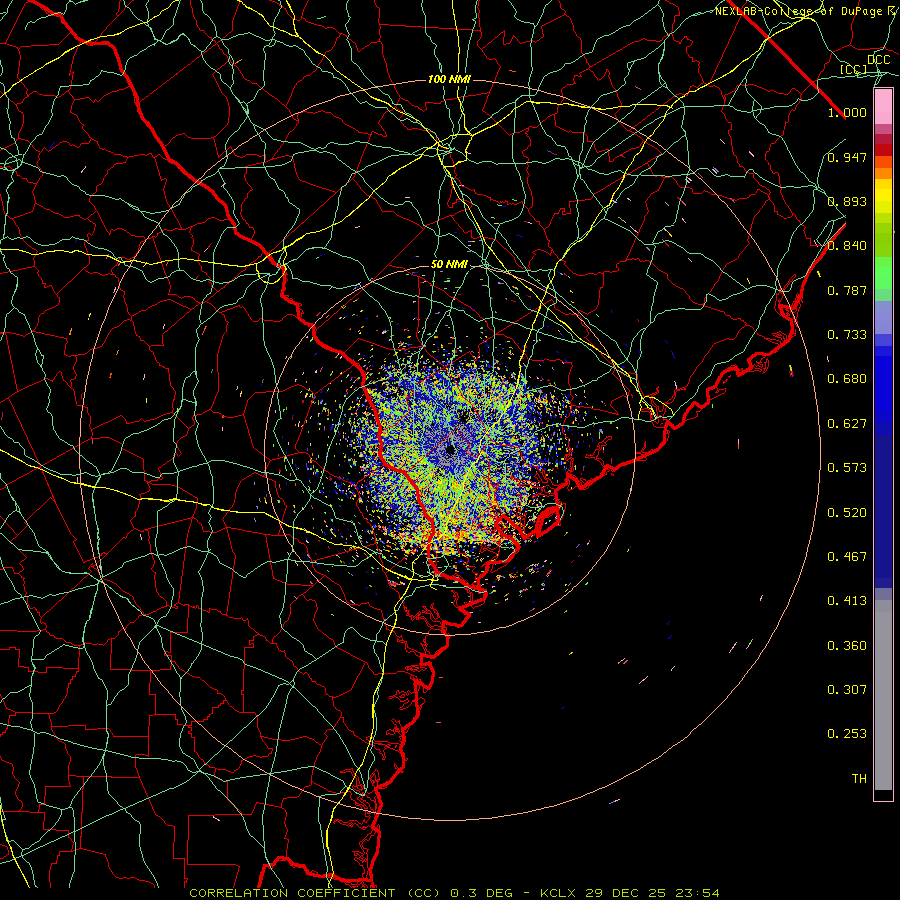Click the 1.000 color scale value
Image resolution: width=900 pixels, height=900 pixels.
(x=847, y=112)
